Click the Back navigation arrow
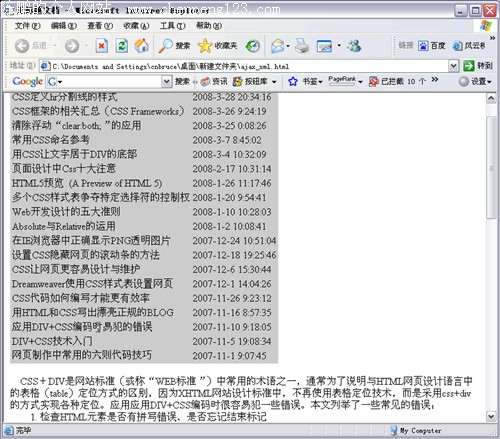The height and width of the screenshot is (439, 500). (x=22, y=46)
